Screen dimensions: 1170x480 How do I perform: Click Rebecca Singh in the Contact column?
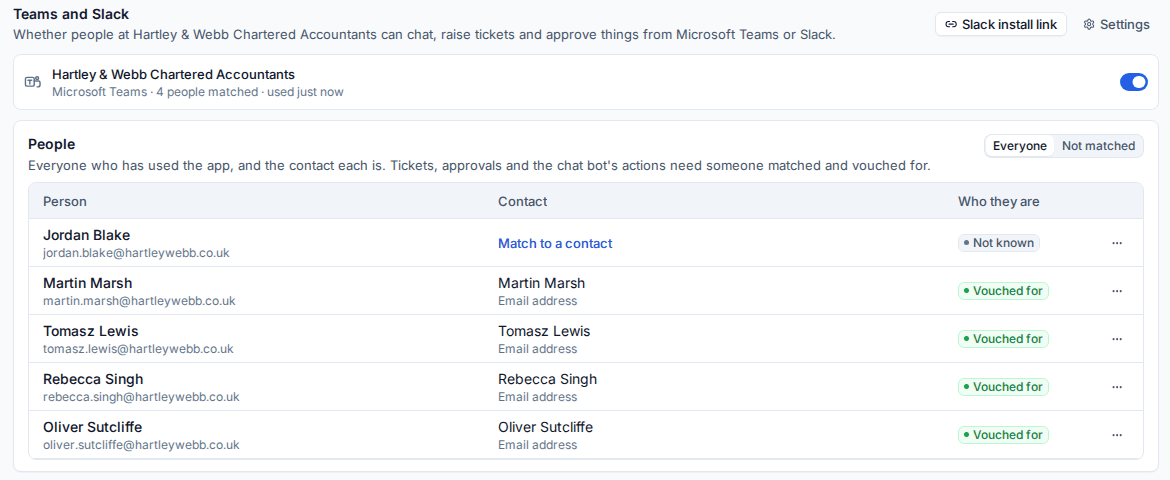click(548, 379)
